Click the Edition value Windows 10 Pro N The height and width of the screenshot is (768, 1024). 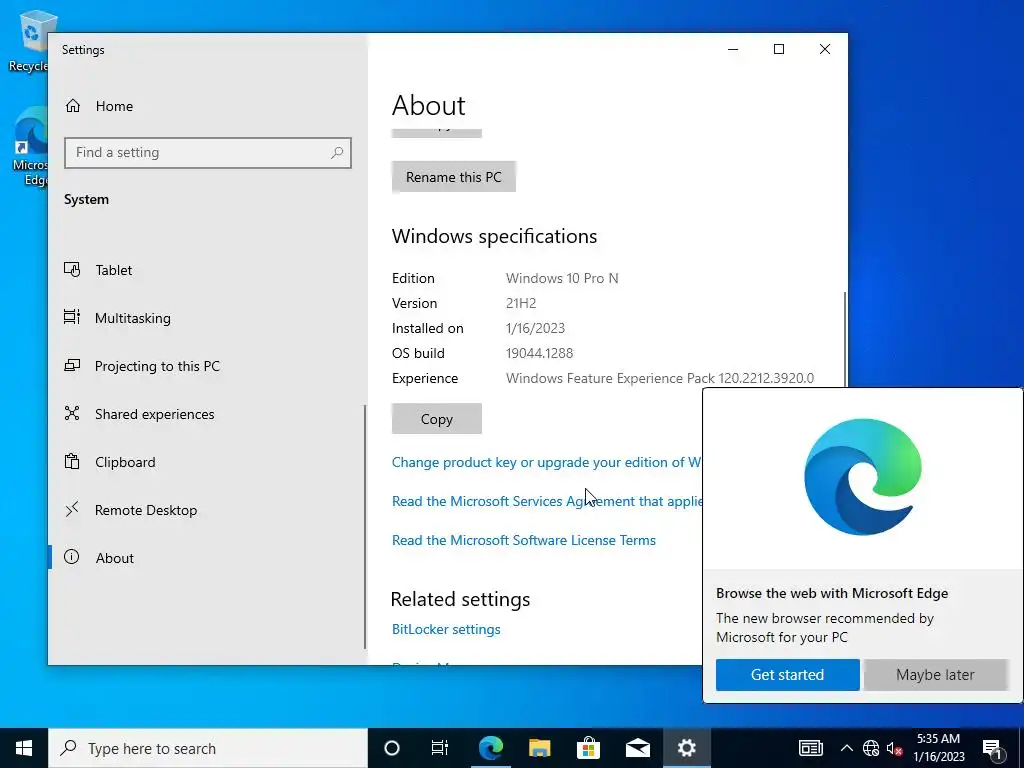[562, 278]
